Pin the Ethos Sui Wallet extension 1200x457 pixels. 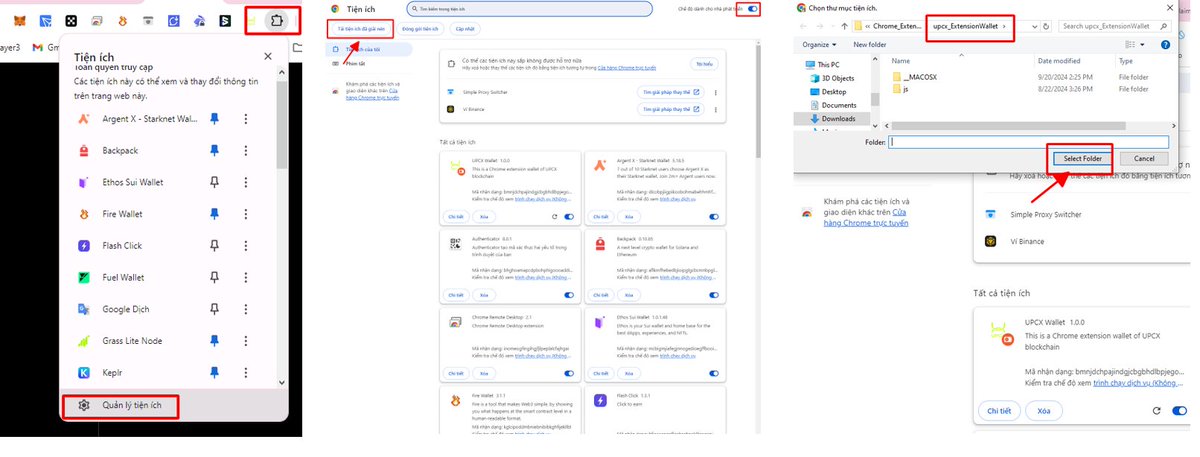[213, 182]
